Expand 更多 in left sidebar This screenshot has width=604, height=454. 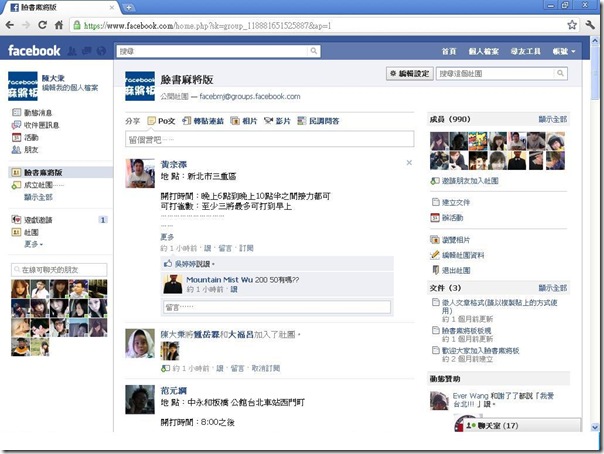tap(34, 244)
